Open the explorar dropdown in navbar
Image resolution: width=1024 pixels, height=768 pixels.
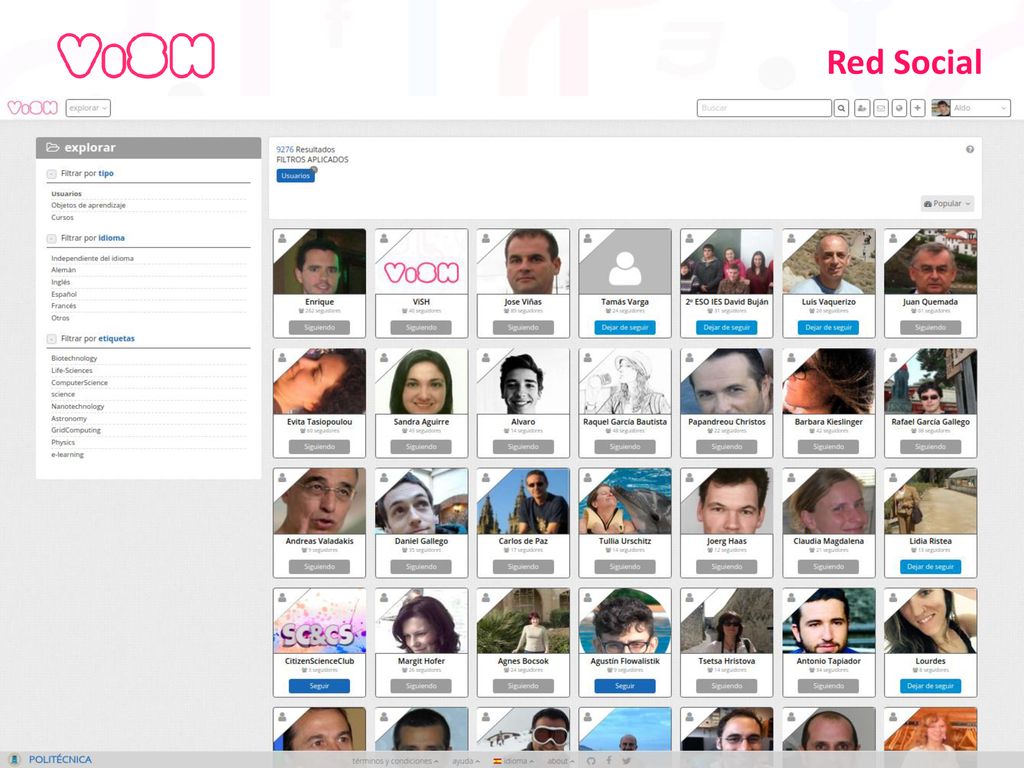pyautogui.click(x=88, y=108)
